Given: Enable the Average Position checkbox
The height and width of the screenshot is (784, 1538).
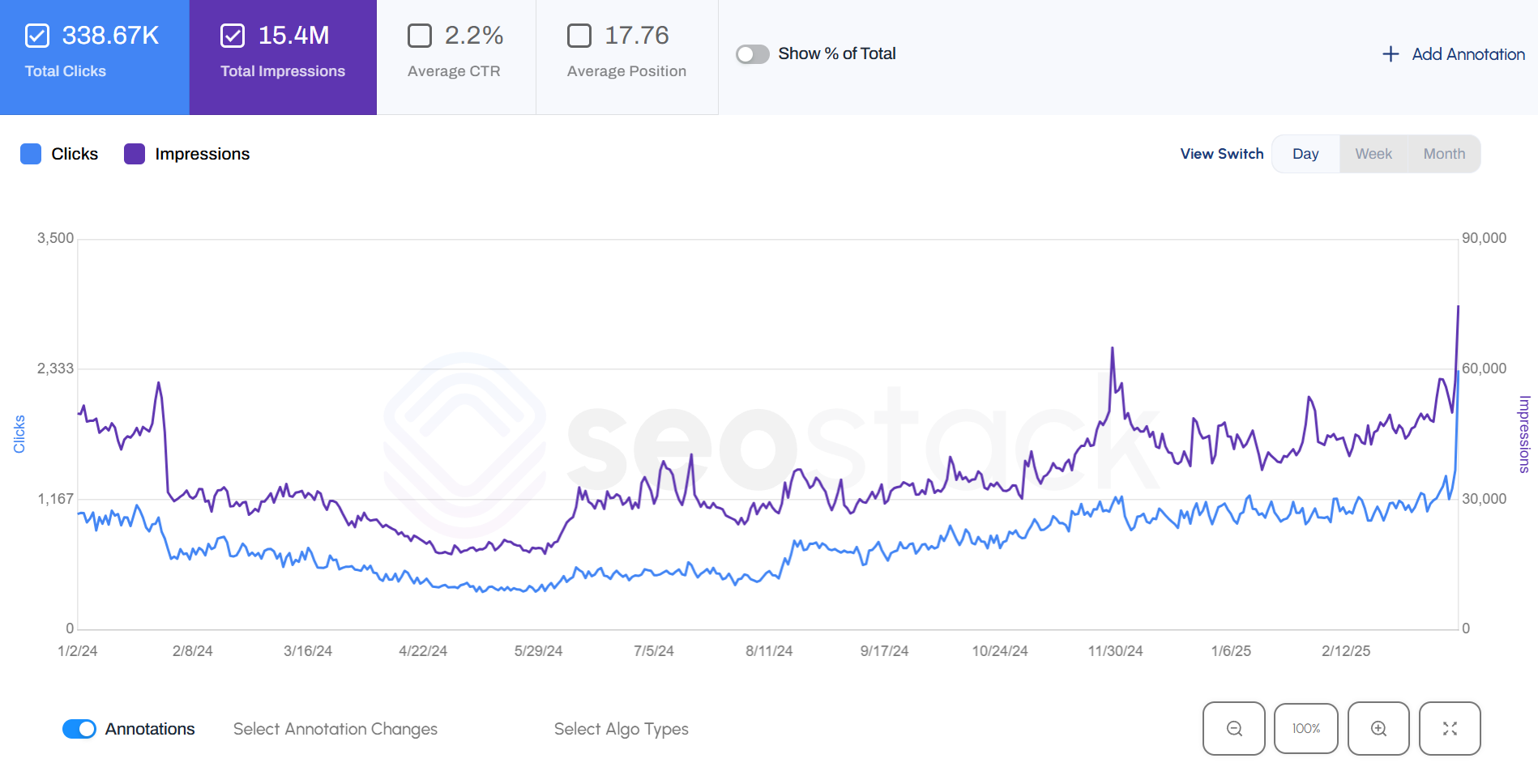Looking at the screenshot, I should (579, 36).
